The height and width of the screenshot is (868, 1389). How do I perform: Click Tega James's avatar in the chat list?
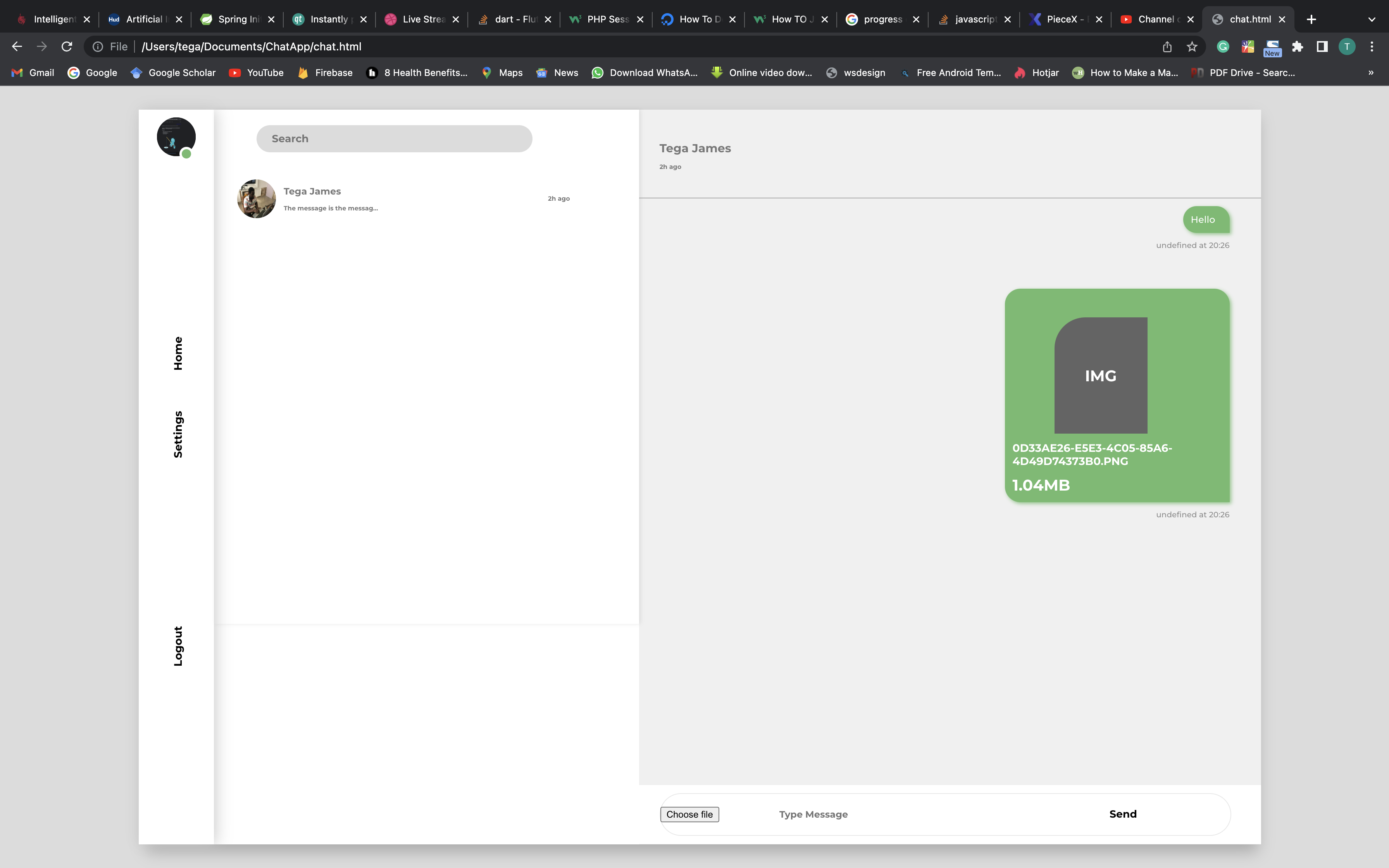256,199
